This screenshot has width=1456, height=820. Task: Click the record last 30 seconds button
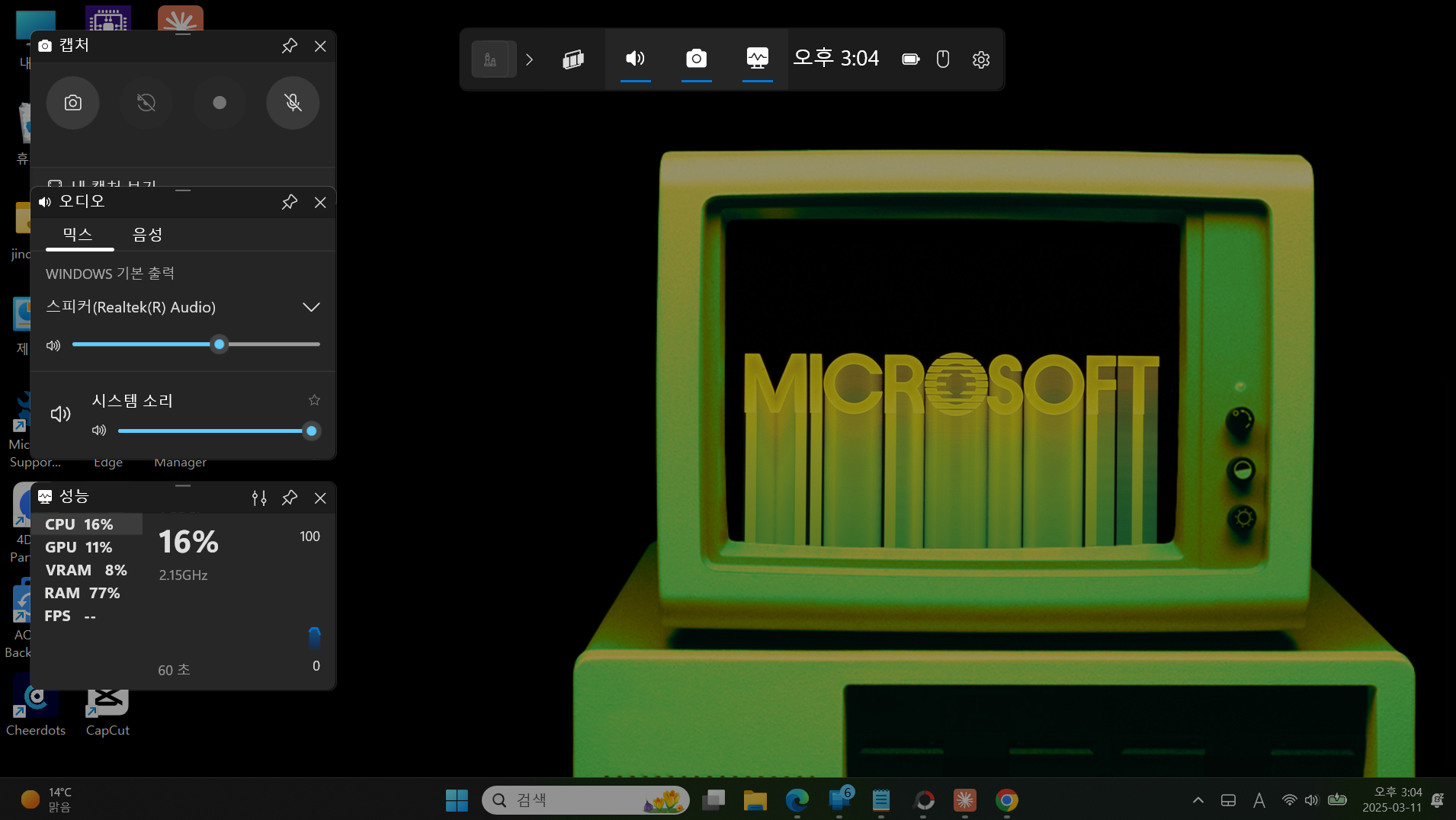[146, 103]
